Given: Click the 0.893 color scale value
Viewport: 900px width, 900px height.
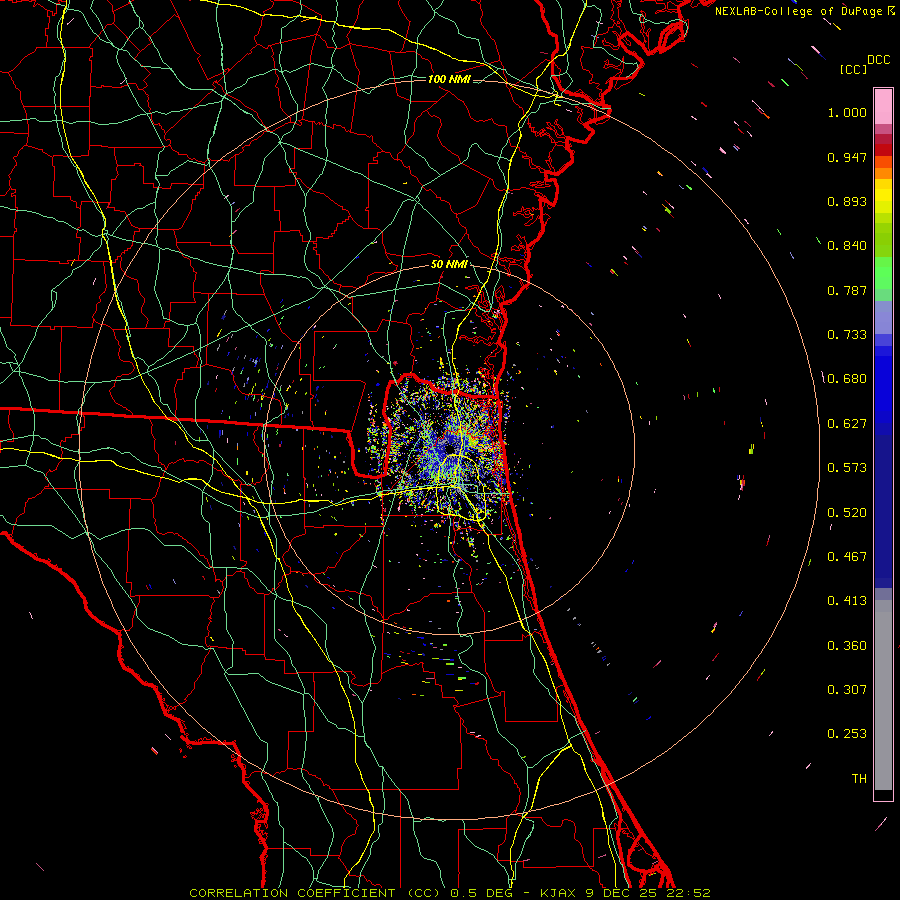Looking at the screenshot, I should tap(847, 201).
